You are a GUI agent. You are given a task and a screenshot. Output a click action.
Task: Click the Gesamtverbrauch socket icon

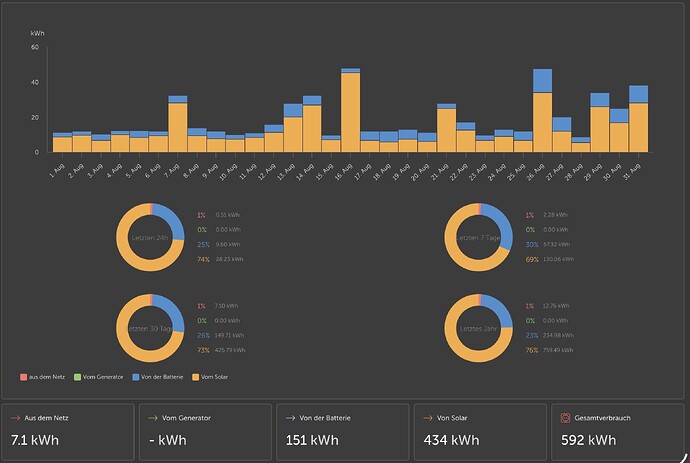565,418
